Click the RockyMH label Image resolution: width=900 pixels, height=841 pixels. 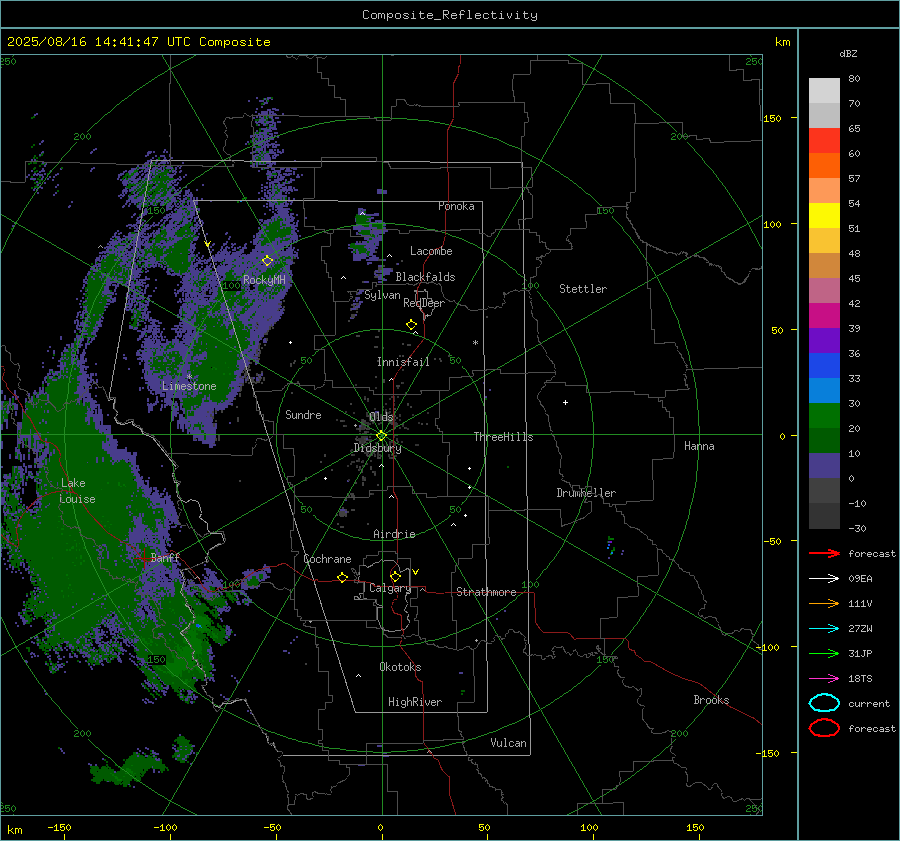pos(264,280)
